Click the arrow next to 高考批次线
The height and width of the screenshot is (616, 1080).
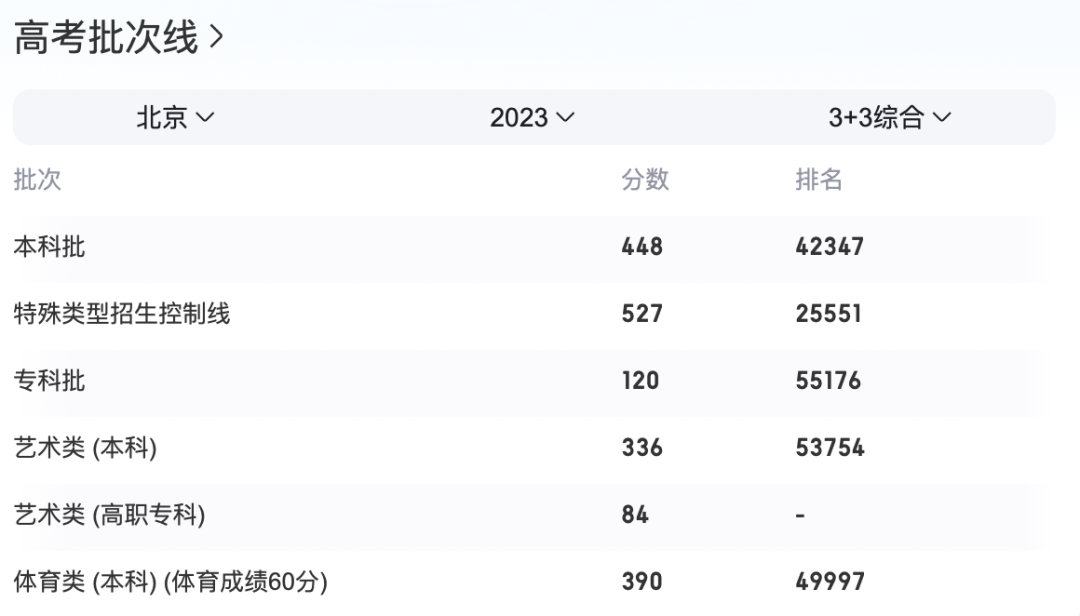tap(217, 39)
